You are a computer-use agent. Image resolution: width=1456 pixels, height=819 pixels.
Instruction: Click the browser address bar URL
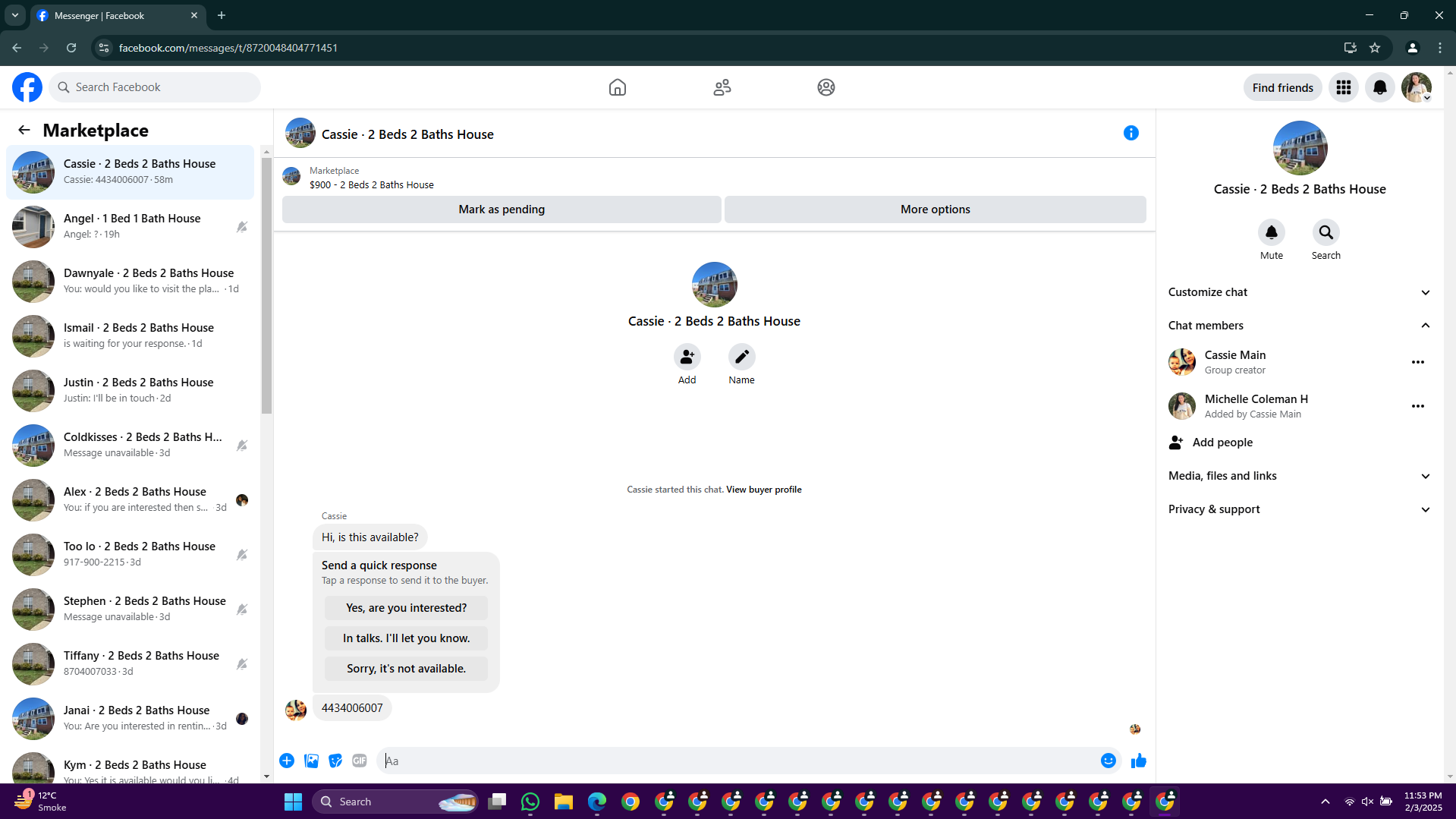pos(228,48)
